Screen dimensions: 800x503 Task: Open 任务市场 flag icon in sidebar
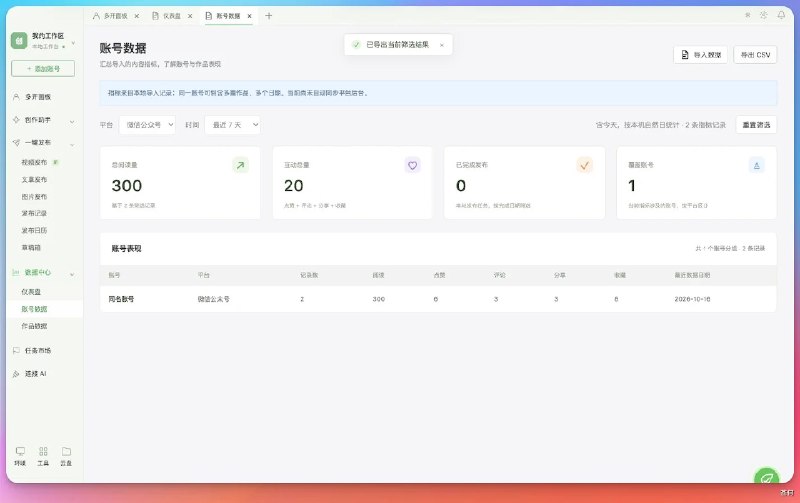pos(16,350)
